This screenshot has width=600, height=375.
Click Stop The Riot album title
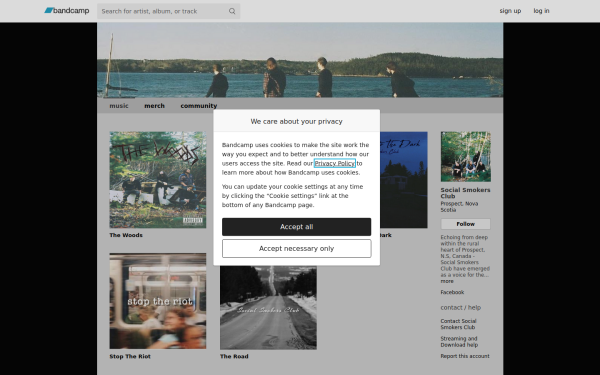(x=130, y=357)
